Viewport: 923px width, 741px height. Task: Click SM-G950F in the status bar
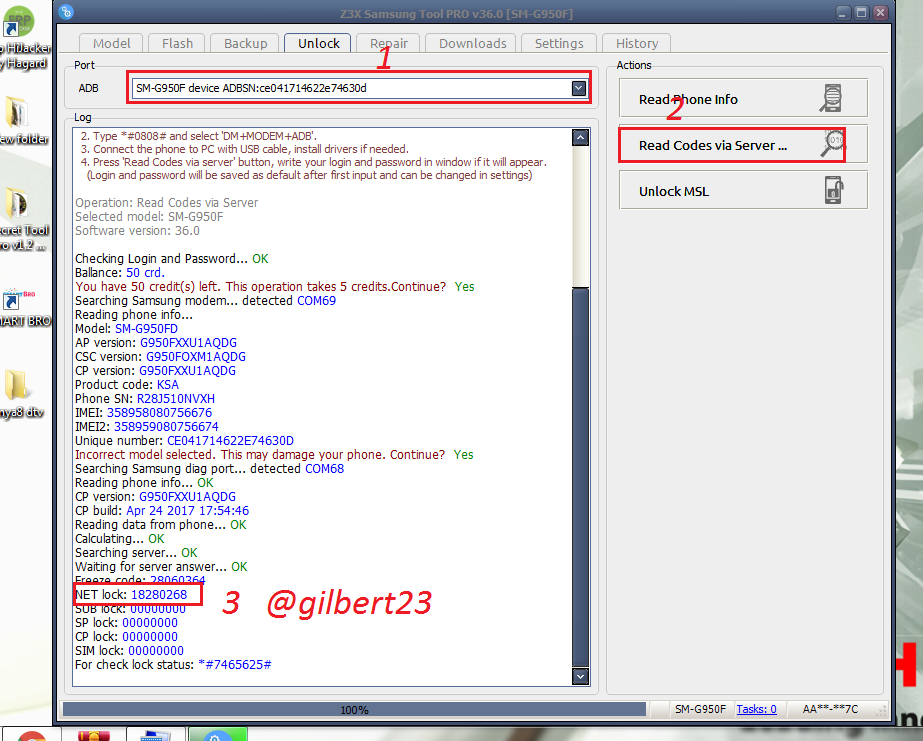(x=700, y=709)
